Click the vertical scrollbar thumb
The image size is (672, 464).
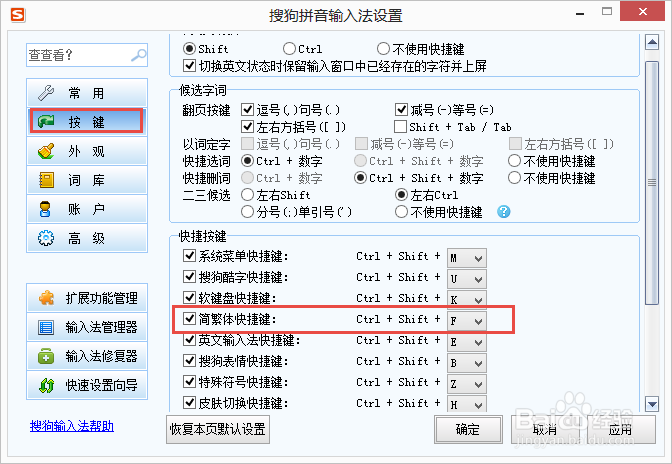point(652,183)
